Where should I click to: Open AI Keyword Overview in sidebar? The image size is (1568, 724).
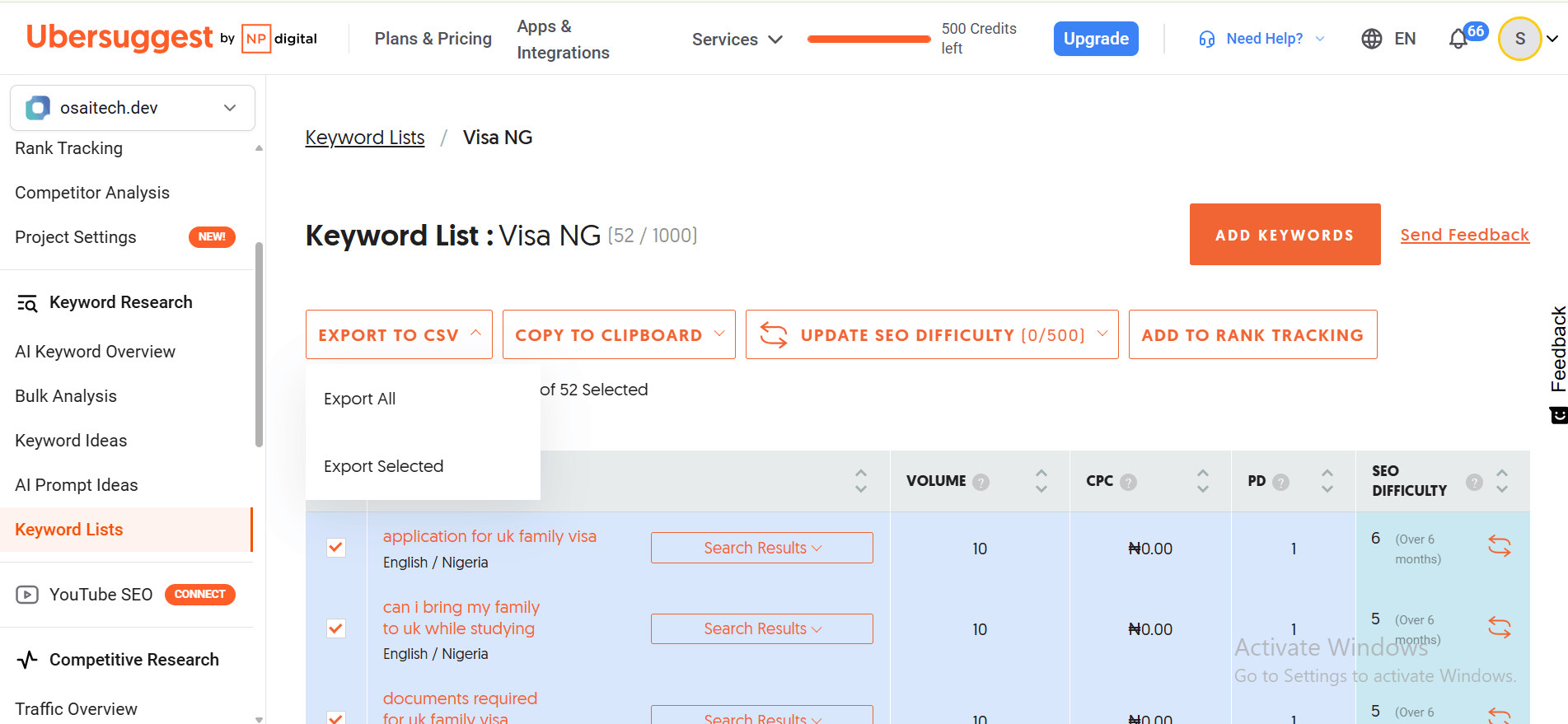click(96, 352)
